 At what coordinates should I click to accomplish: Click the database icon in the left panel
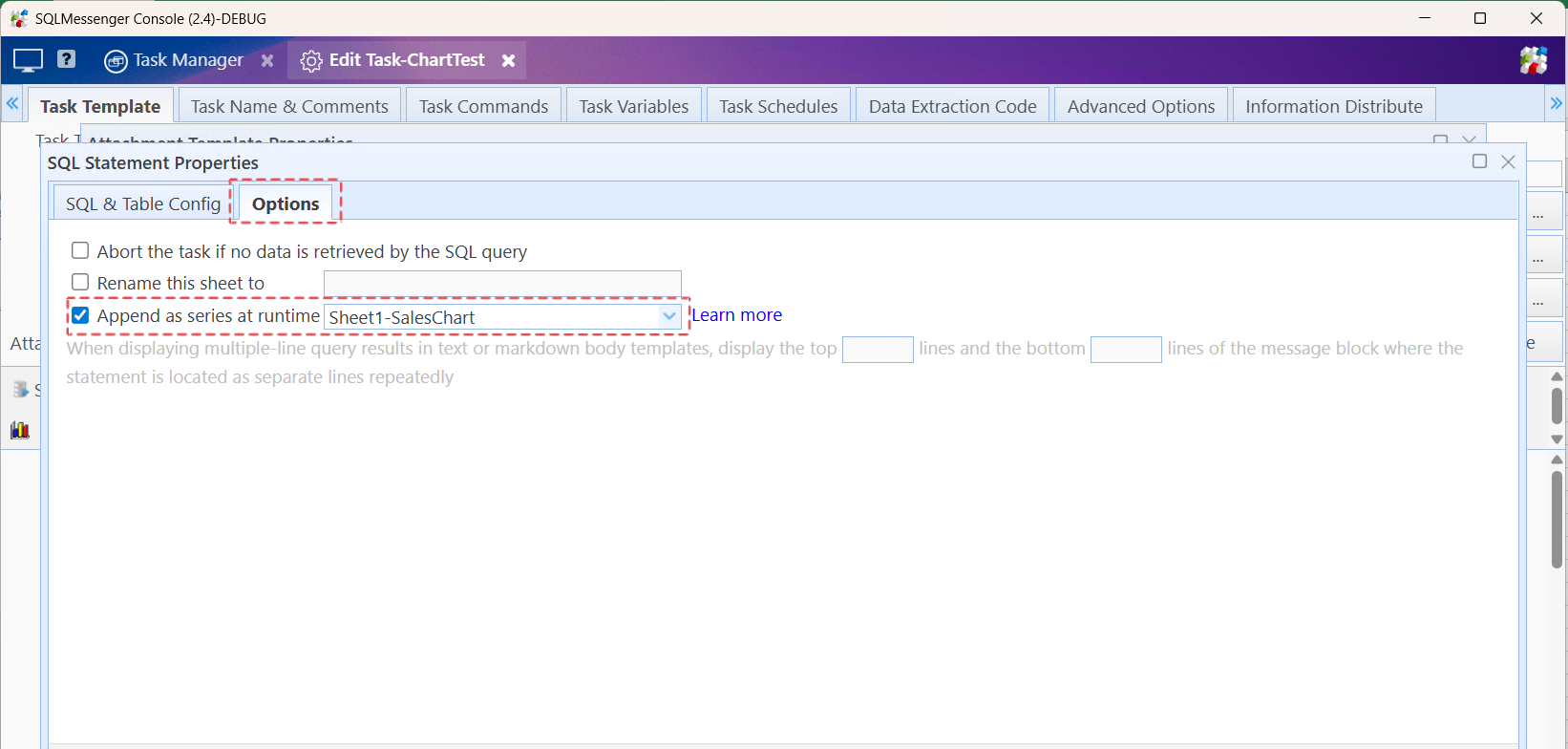point(20,389)
